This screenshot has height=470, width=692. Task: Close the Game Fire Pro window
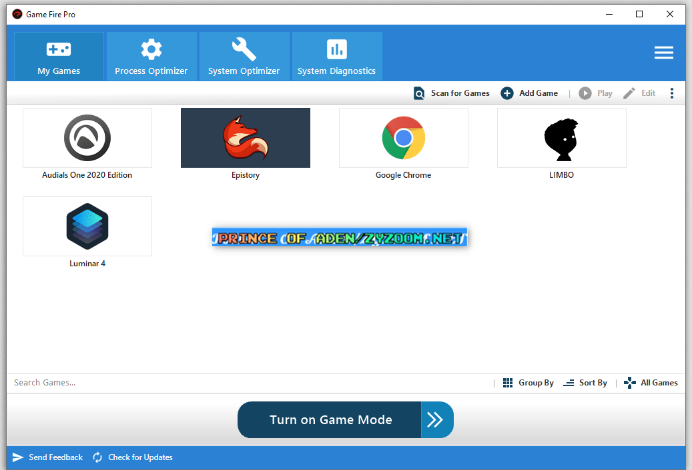click(x=670, y=14)
